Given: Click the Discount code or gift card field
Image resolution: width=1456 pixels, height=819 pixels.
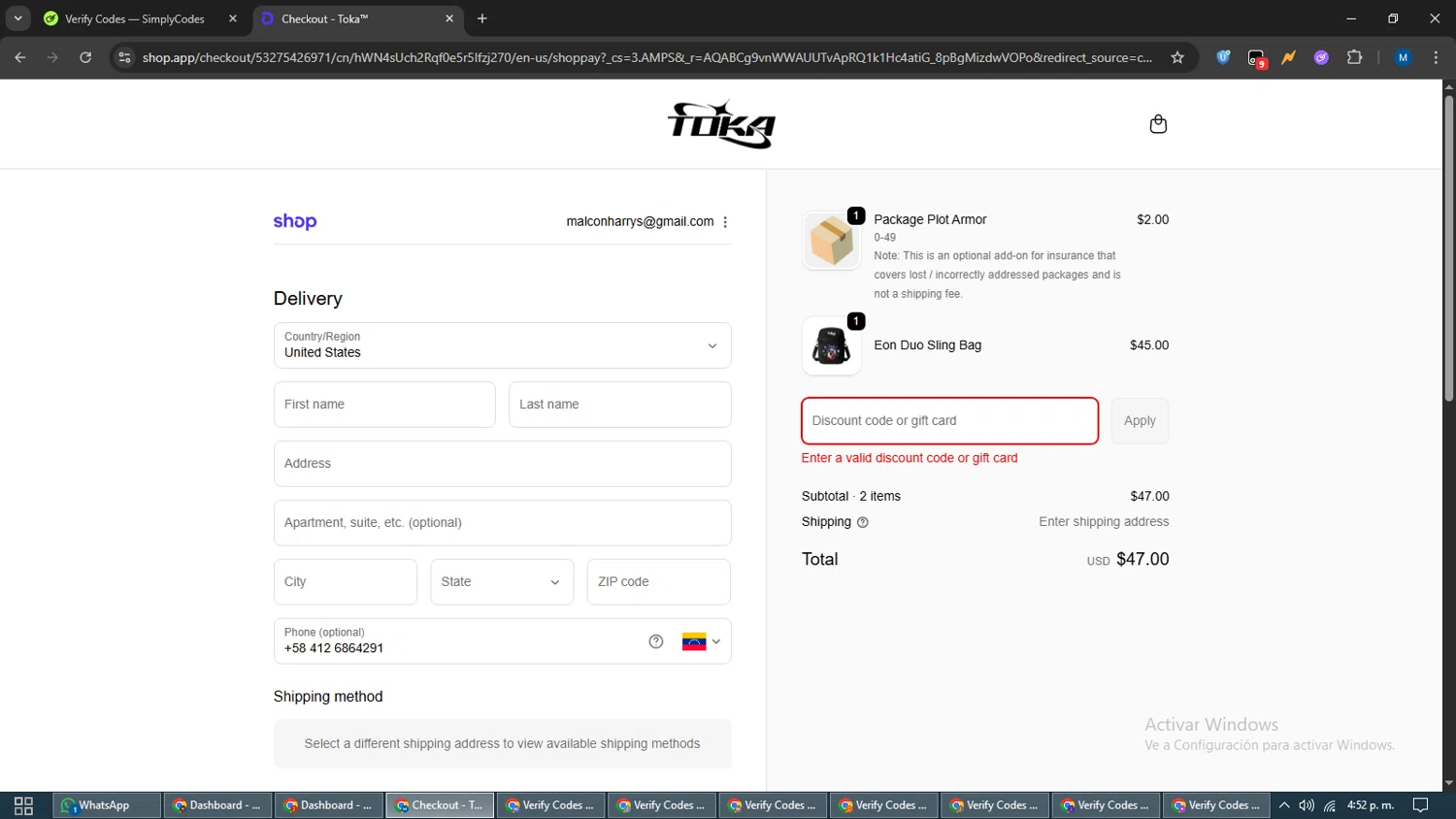Looking at the screenshot, I should [x=949, y=421].
